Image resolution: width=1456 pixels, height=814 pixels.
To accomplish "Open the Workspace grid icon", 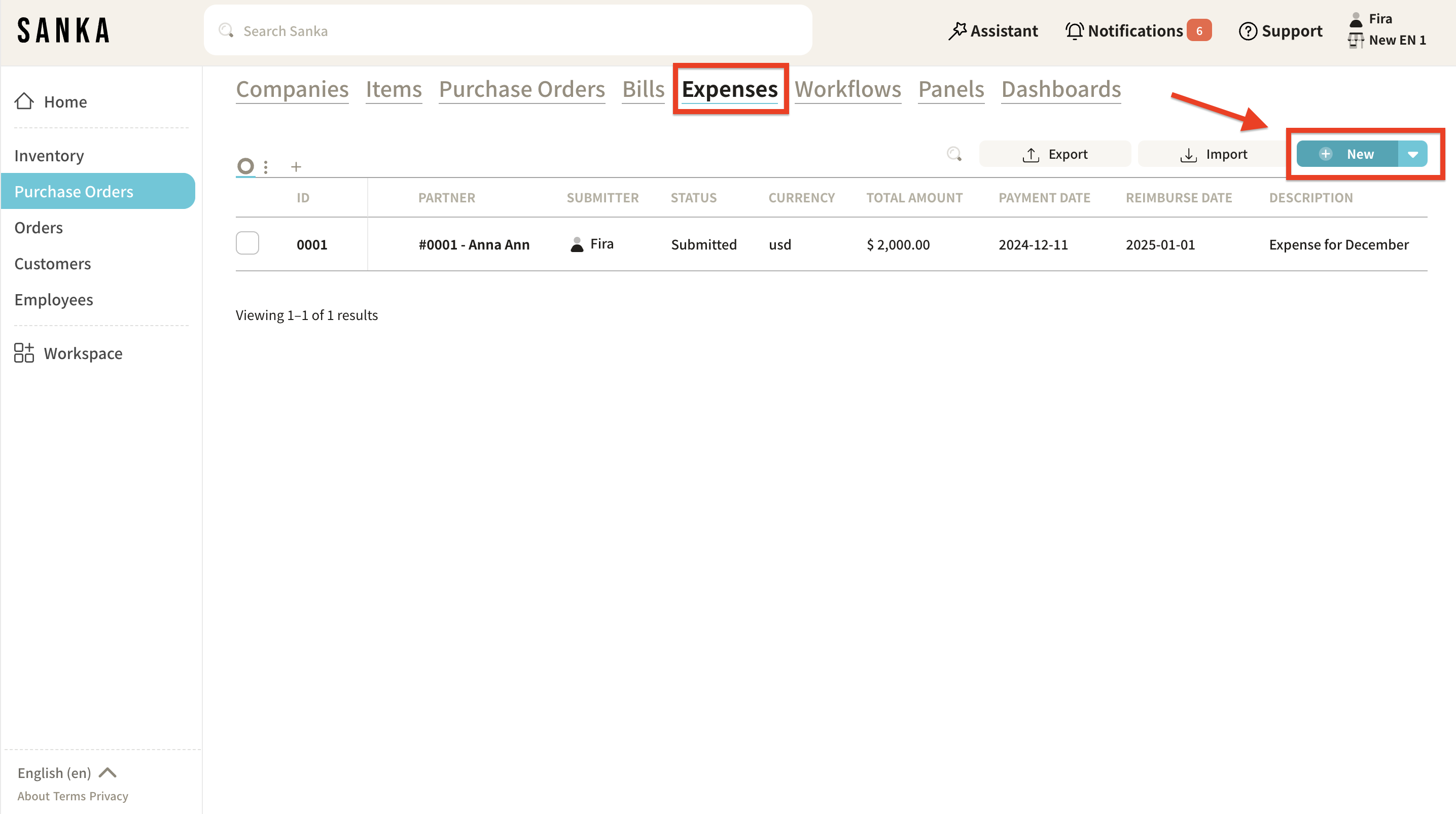I will coord(24,353).
